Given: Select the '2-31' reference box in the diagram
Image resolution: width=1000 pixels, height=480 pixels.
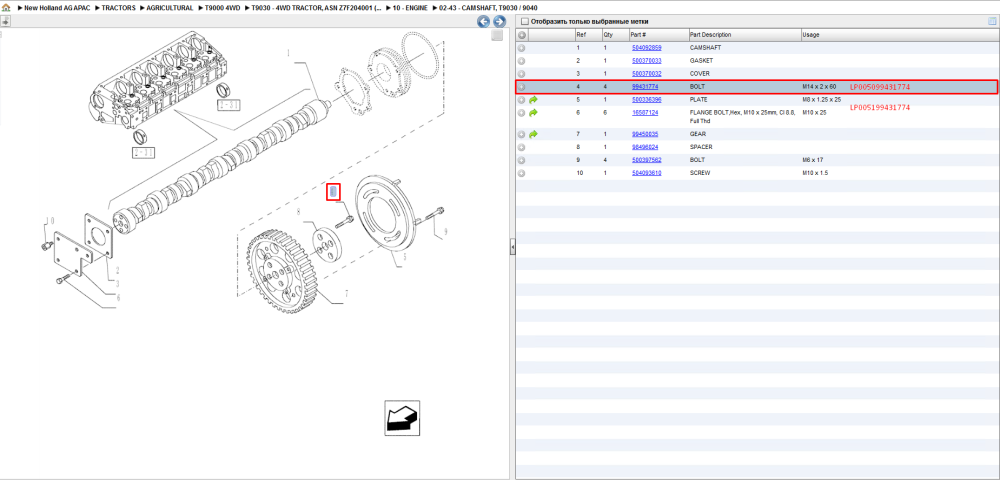Looking at the screenshot, I should 143,152.
